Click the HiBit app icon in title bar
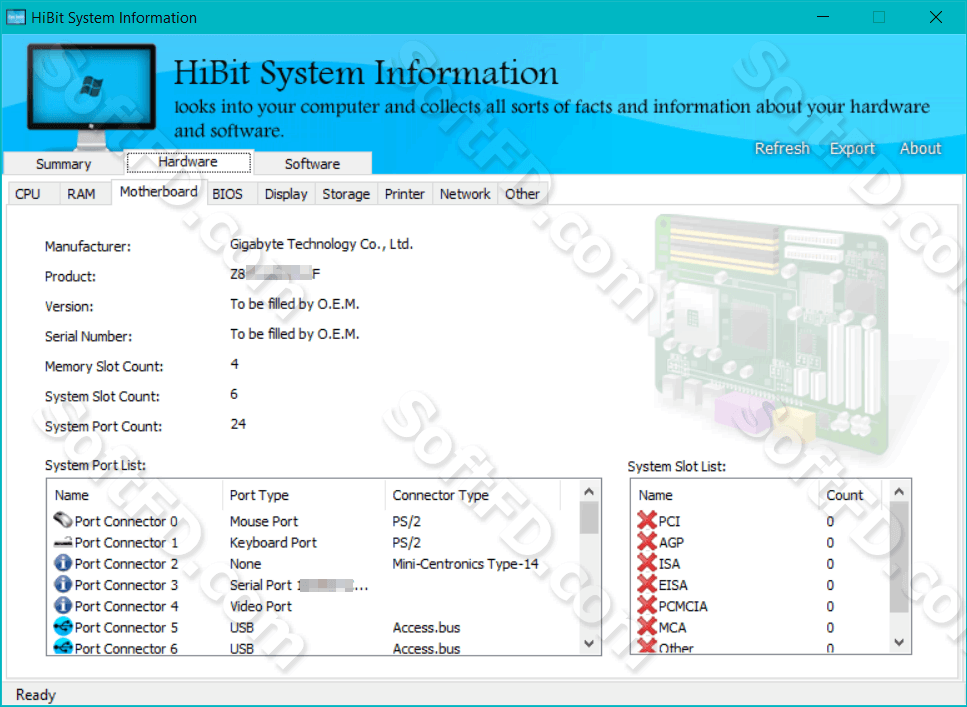The image size is (967, 707). pyautogui.click(x=15, y=17)
